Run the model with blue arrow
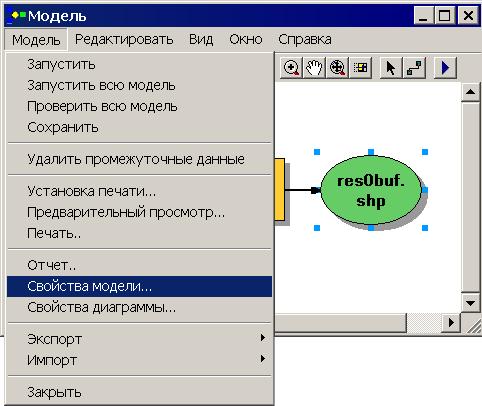This screenshot has width=482, height=406. (x=445, y=68)
